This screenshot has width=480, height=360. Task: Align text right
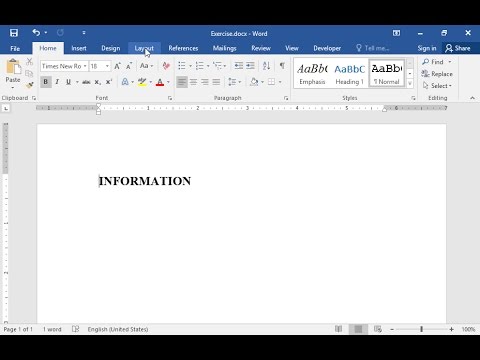point(205,82)
